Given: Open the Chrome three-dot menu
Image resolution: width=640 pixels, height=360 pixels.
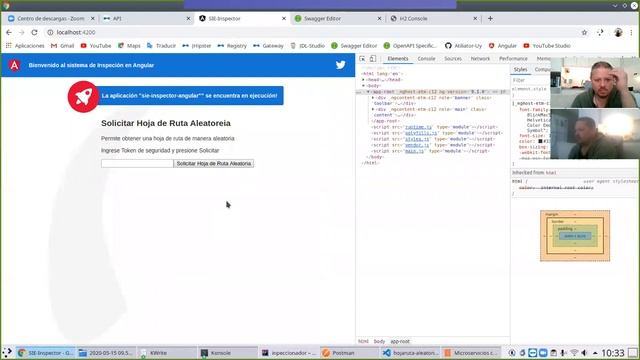Looking at the screenshot, I should [x=631, y=32].
